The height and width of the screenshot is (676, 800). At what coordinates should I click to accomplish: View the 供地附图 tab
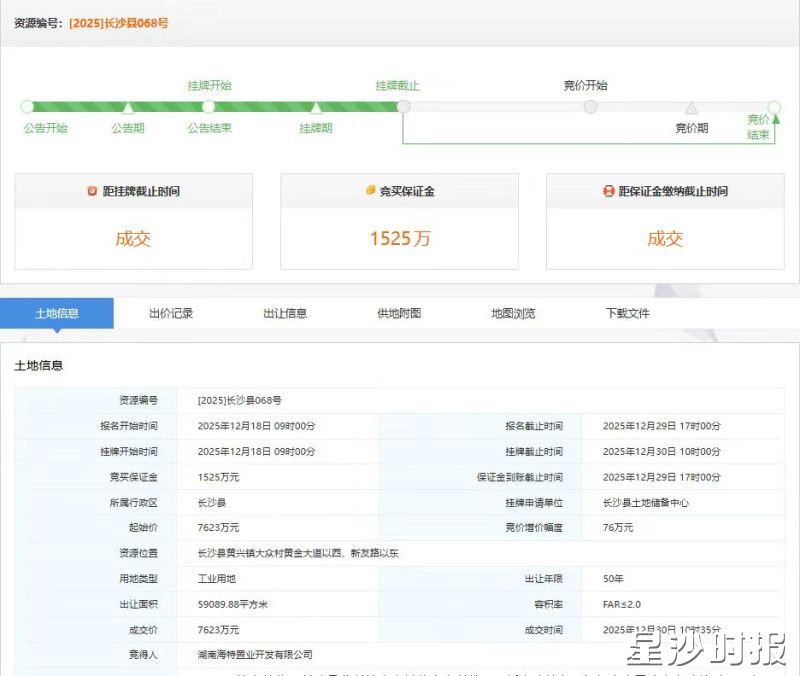point(399,313)
